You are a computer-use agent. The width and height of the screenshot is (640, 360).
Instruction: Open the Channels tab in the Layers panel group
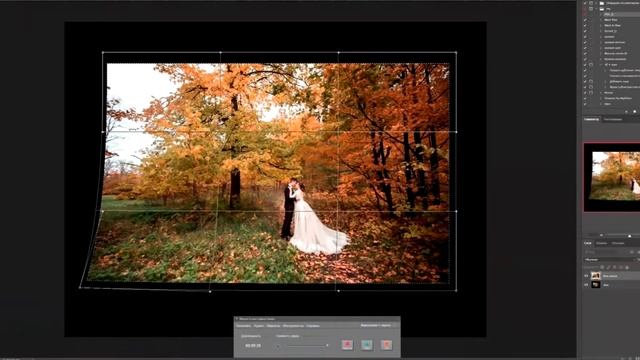click(x=602, y=243)
